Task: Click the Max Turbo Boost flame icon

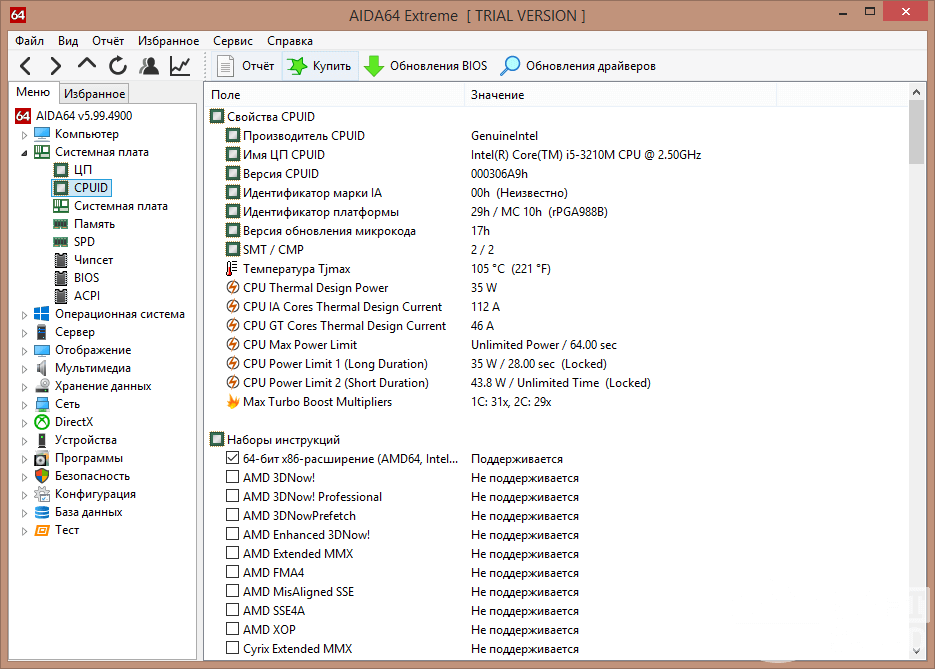Action: 233,402
